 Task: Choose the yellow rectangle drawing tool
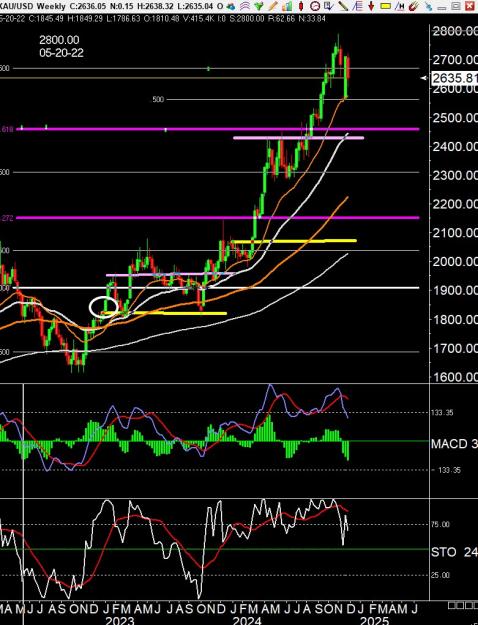pos(386,6)
